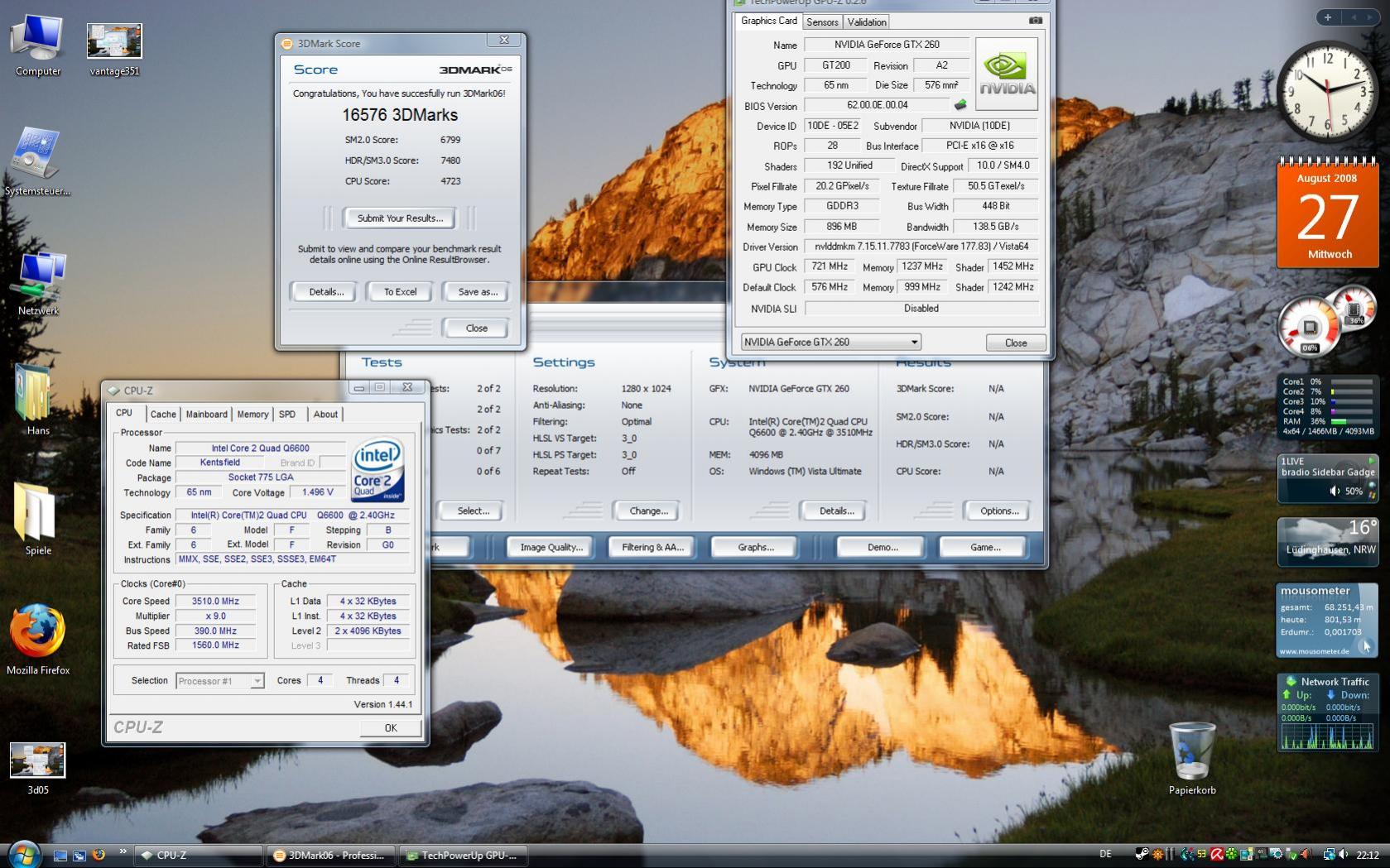The height and width of the screenshot is (868, 1390).
Task: Open the SPD tab in CPU-Z
Action: 287,415
